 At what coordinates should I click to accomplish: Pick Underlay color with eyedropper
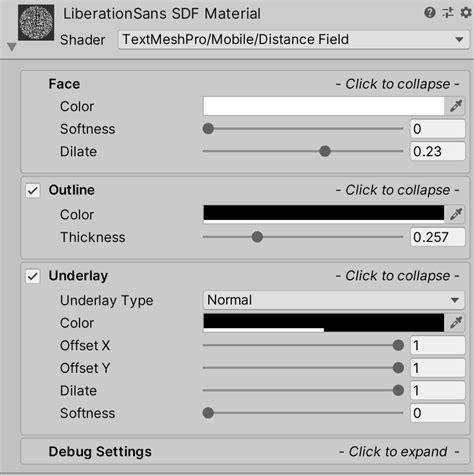pyautogui.click(x=456, y=322)
